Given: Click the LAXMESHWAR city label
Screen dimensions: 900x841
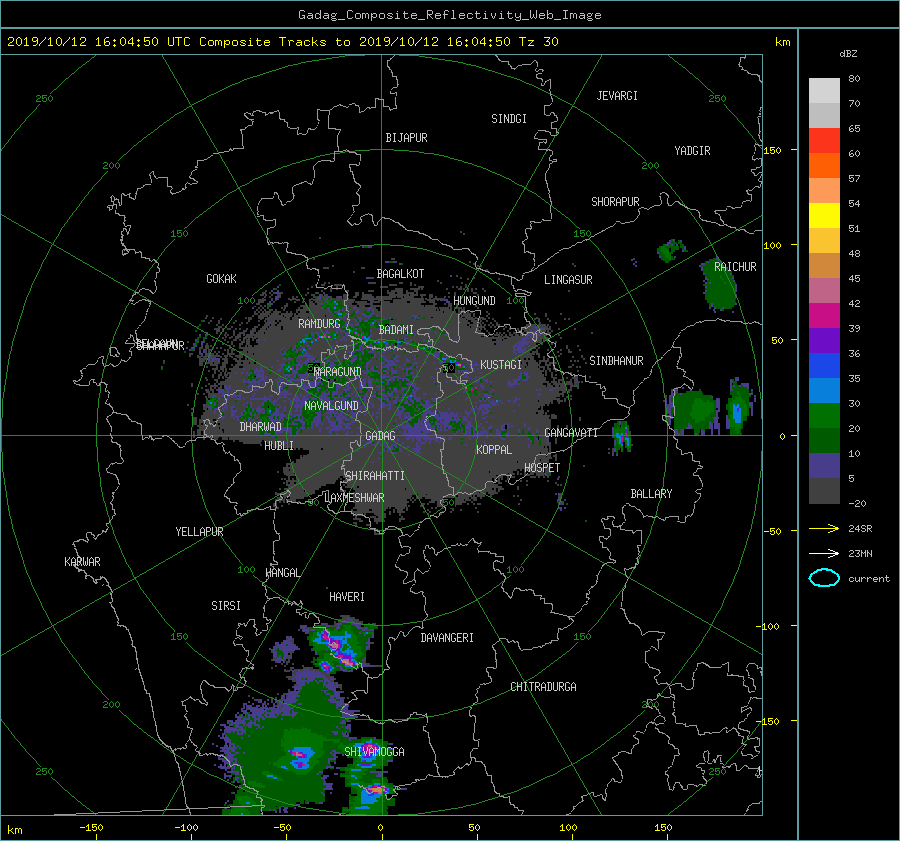Looking at the screenshot, I should coord(354,498).
